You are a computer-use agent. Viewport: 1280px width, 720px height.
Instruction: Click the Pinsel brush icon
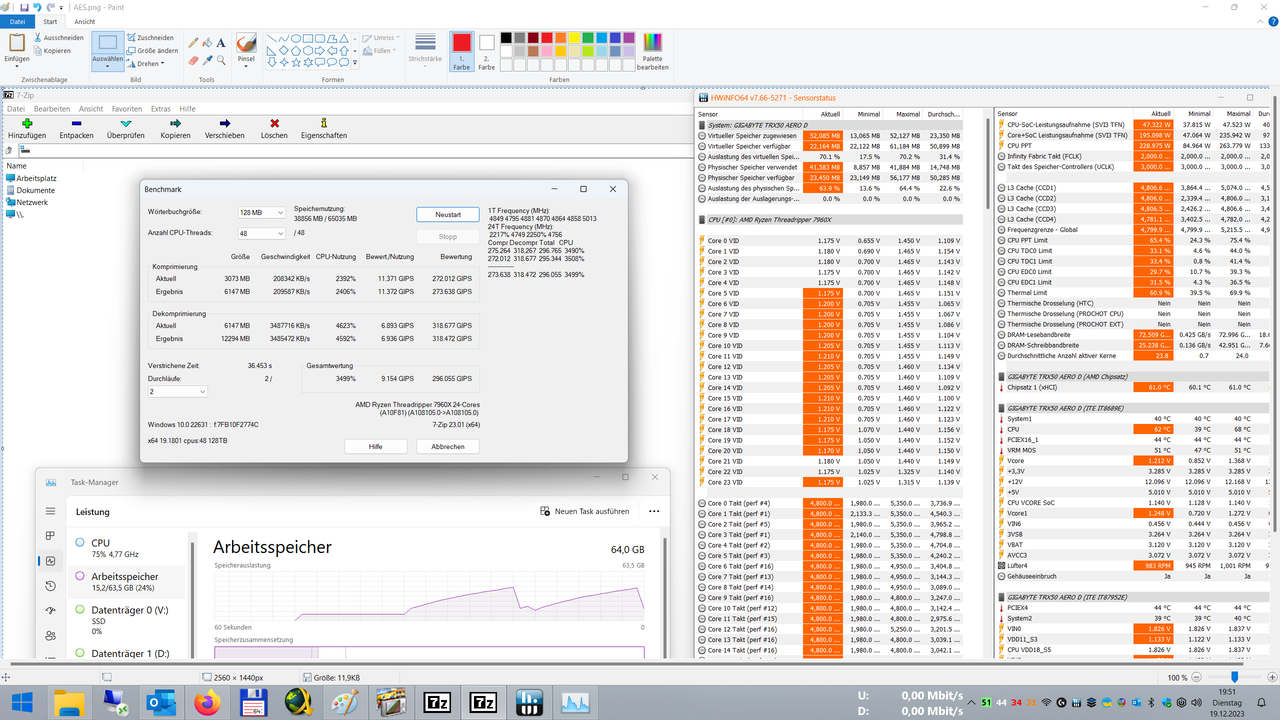click(246, 42)
